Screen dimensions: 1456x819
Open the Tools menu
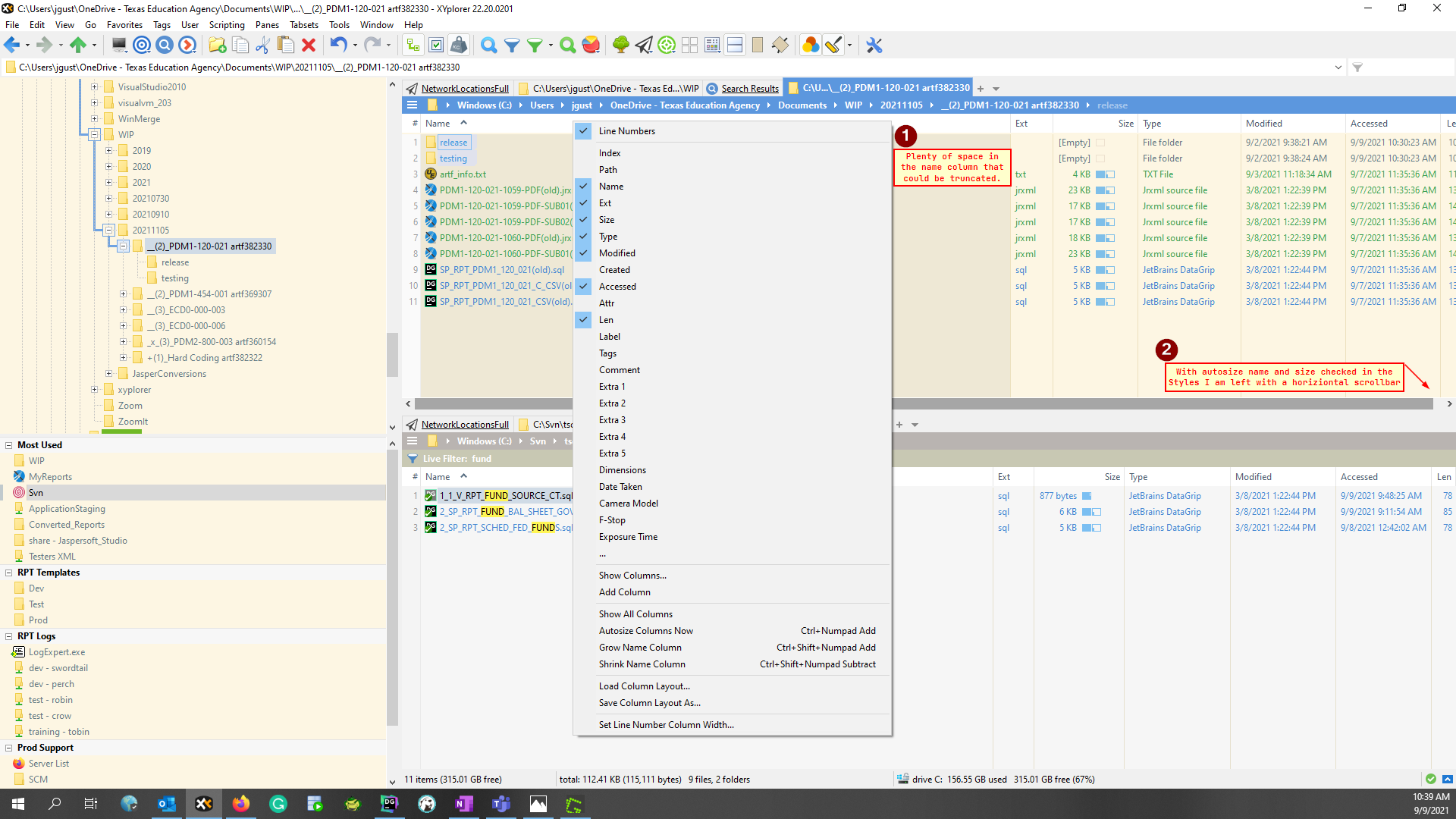[339, 24]
